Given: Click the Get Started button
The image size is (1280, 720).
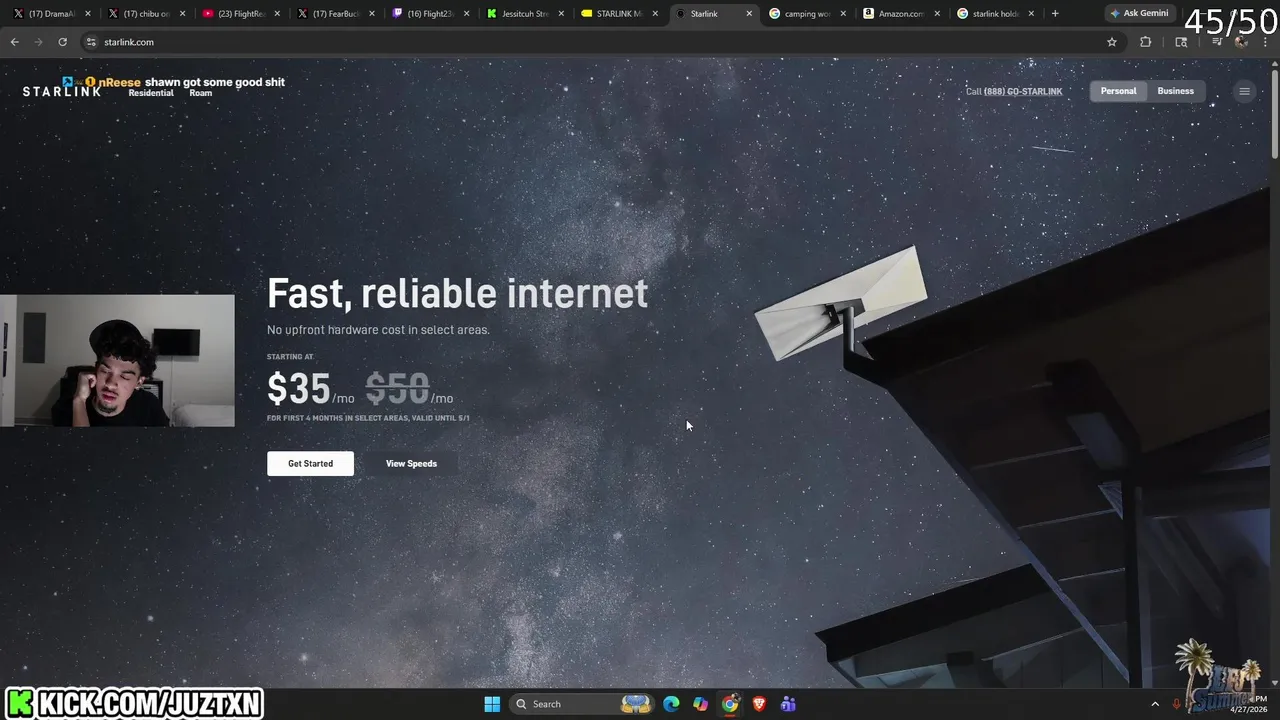Looking at the screenshot, I should 310,463.
